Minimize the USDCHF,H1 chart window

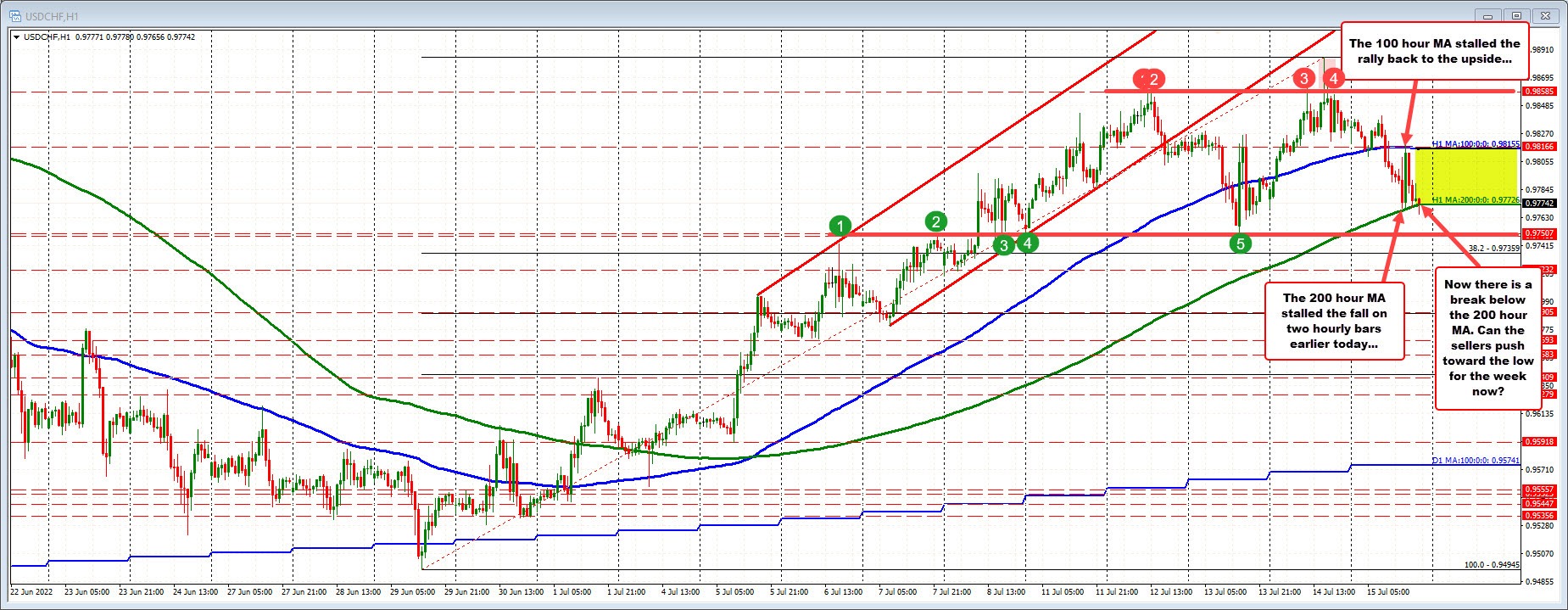[1487, 15]
